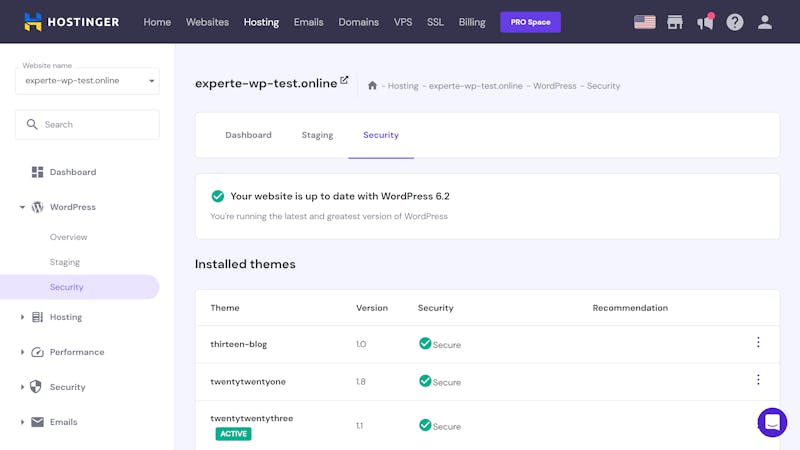Open the store marketplace icon

pos(675,22)
